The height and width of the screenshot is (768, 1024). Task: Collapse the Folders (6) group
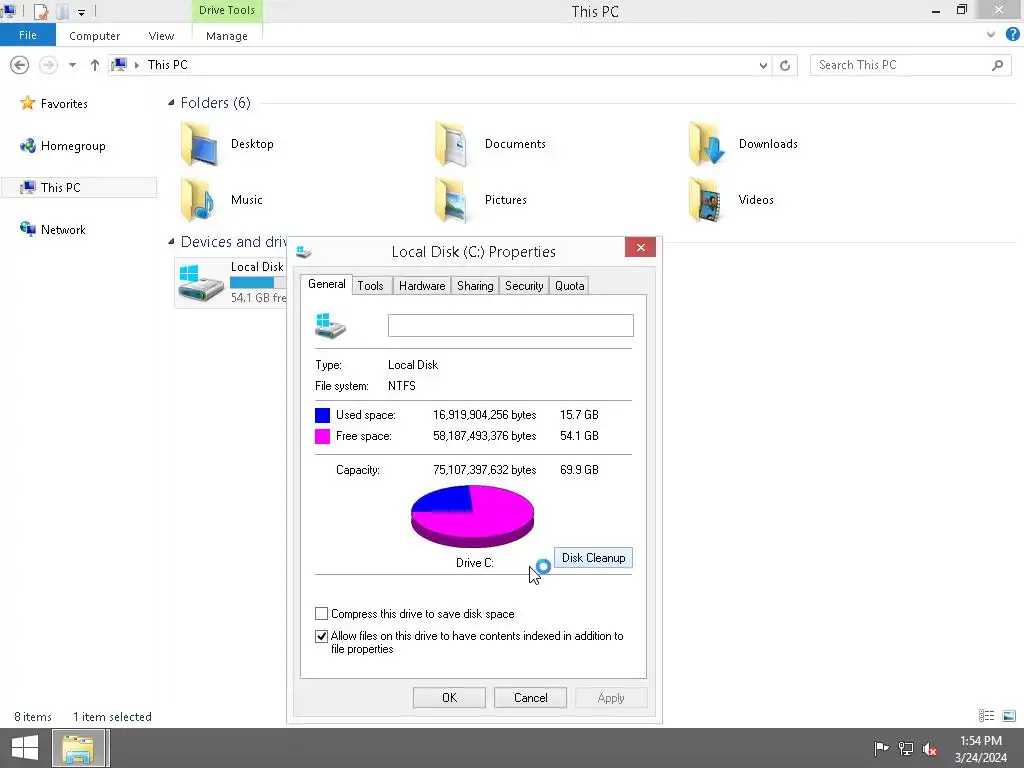click(171, 103)
